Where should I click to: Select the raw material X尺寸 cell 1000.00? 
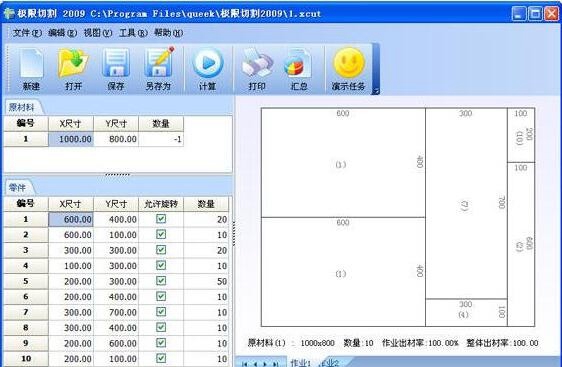[71, 139]
